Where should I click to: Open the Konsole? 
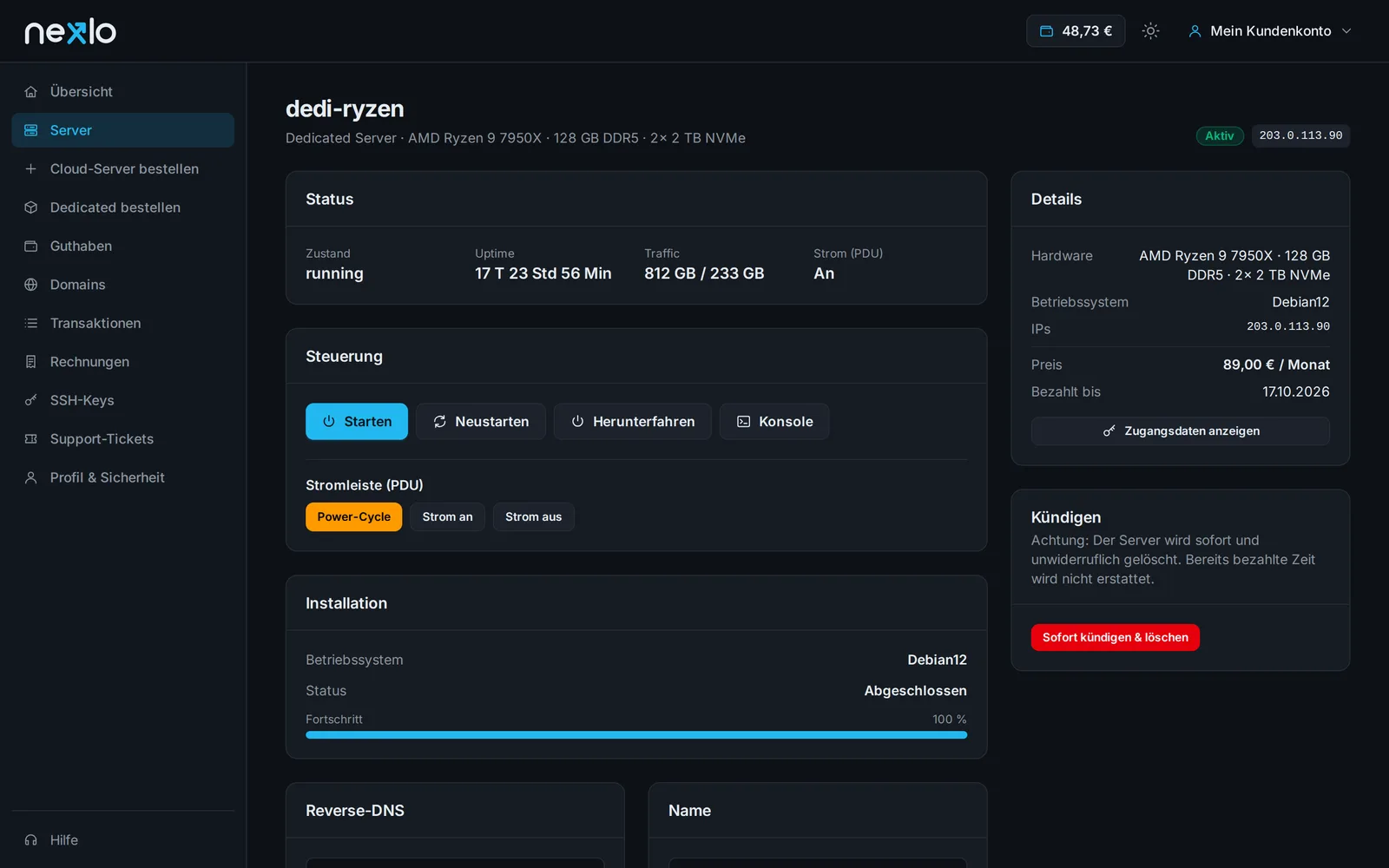[774, 422]
